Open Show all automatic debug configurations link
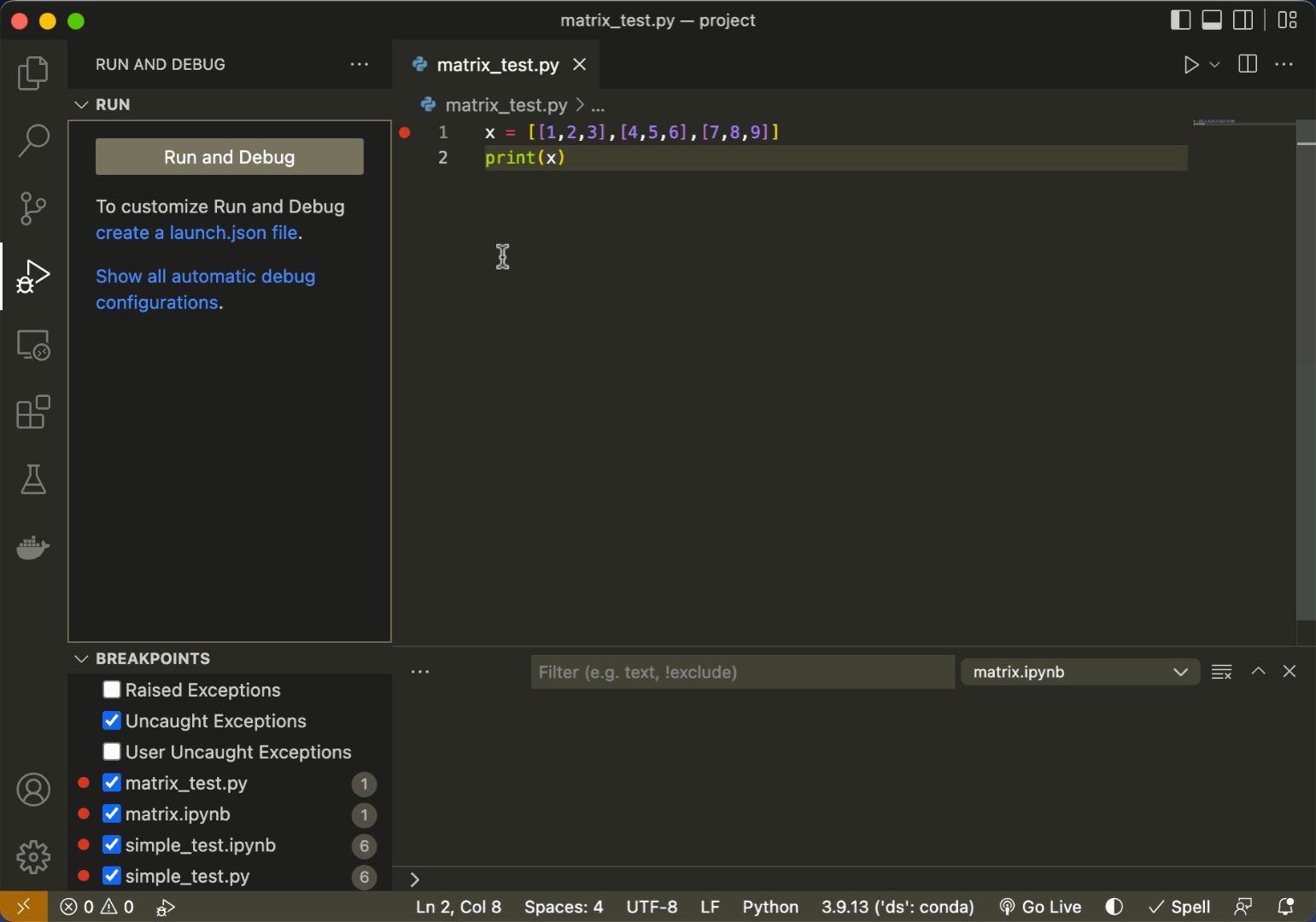 pyautogui.click(x=205, y=289)
